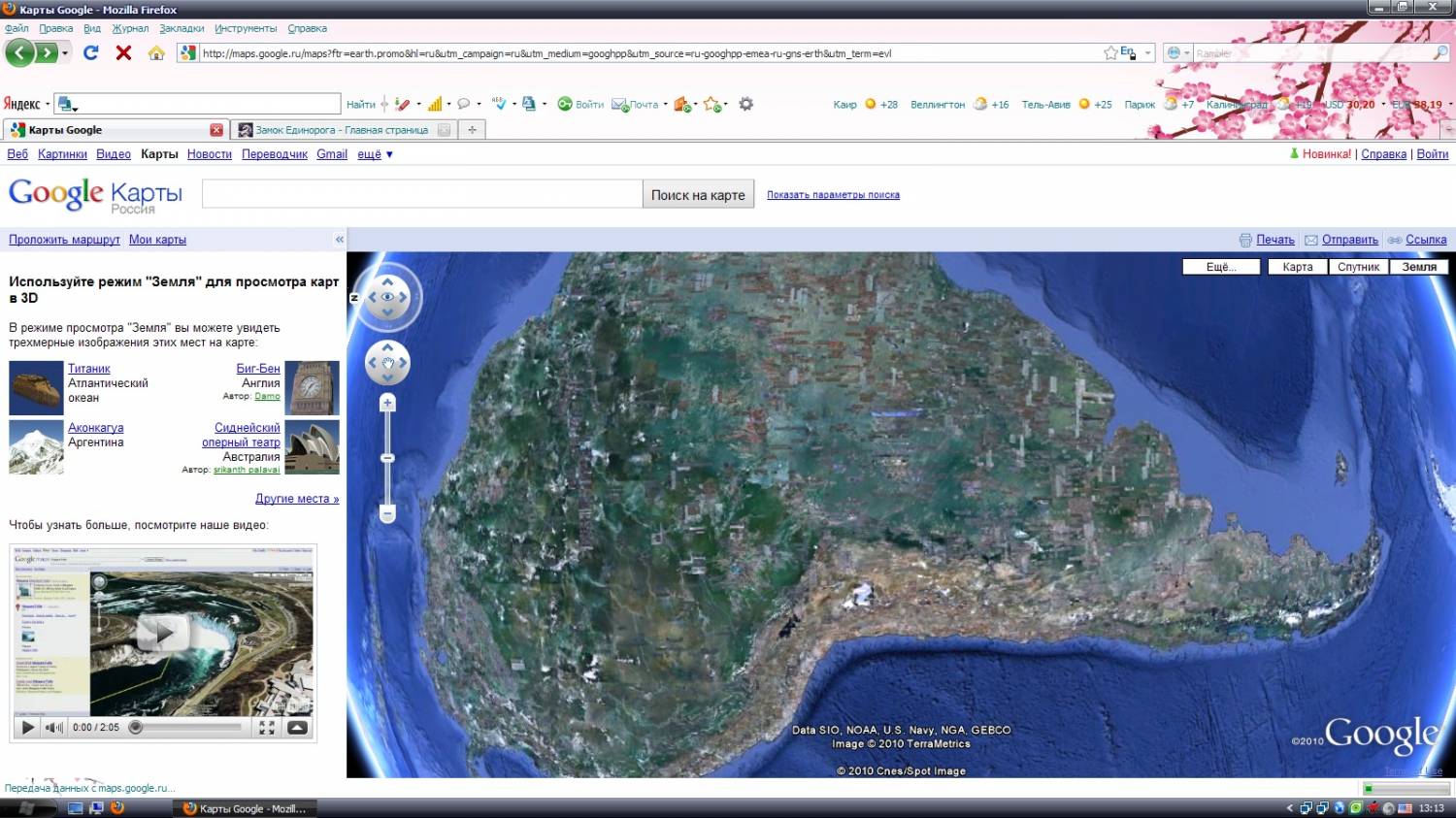
Task: Open the browser home page icon
Action: 156,52
